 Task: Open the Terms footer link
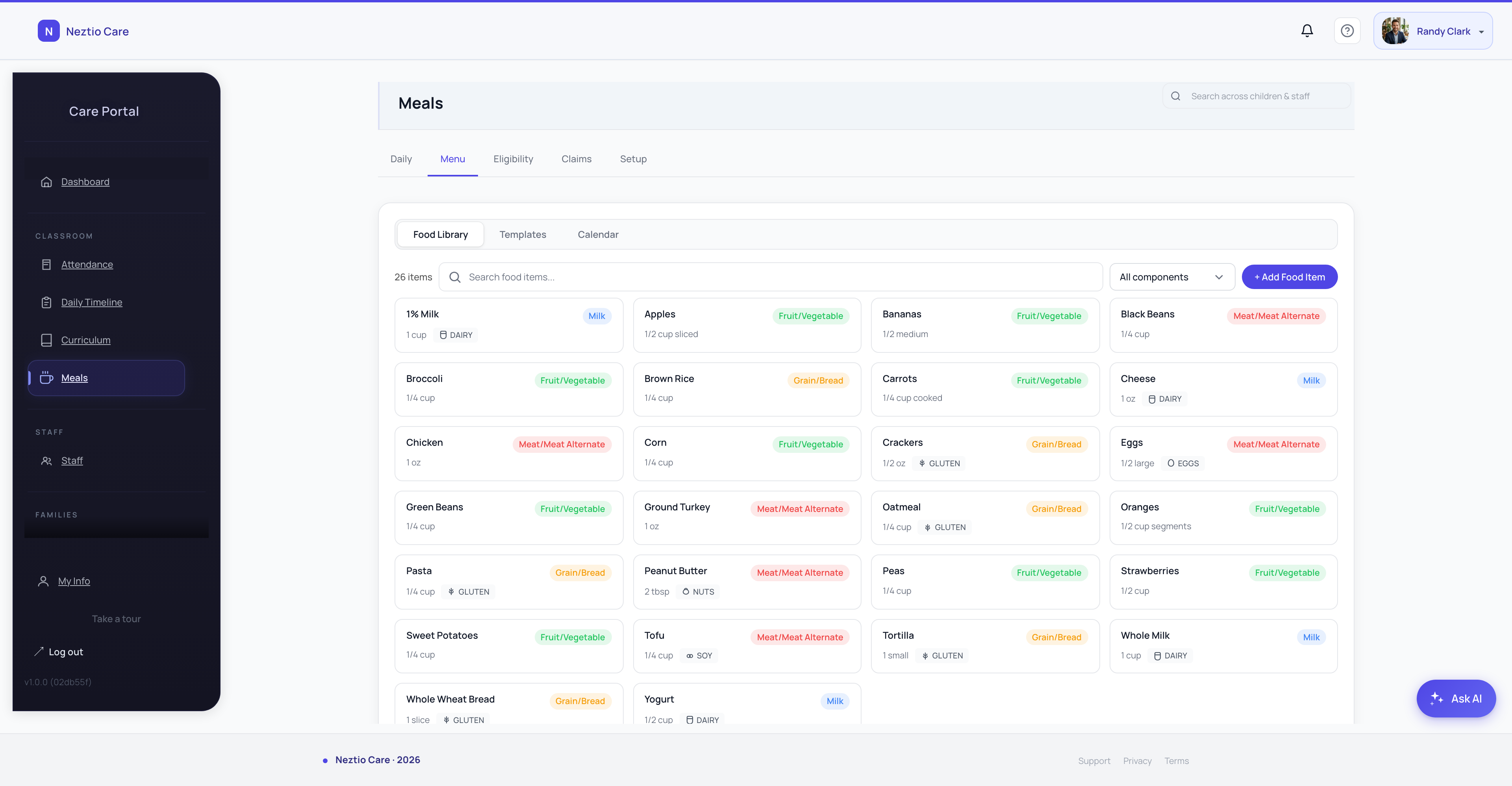1176,761
